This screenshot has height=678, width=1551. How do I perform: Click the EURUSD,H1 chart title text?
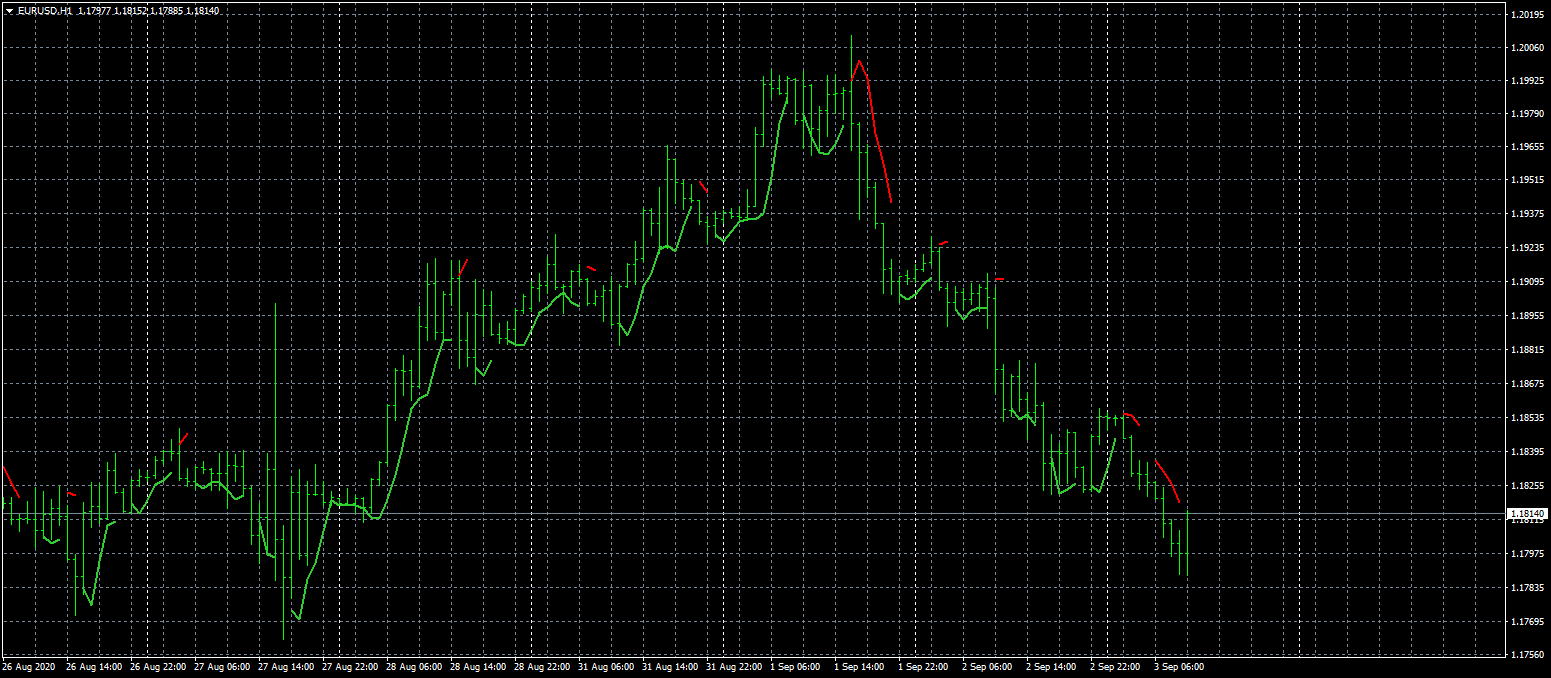click(x=45, y=11)
